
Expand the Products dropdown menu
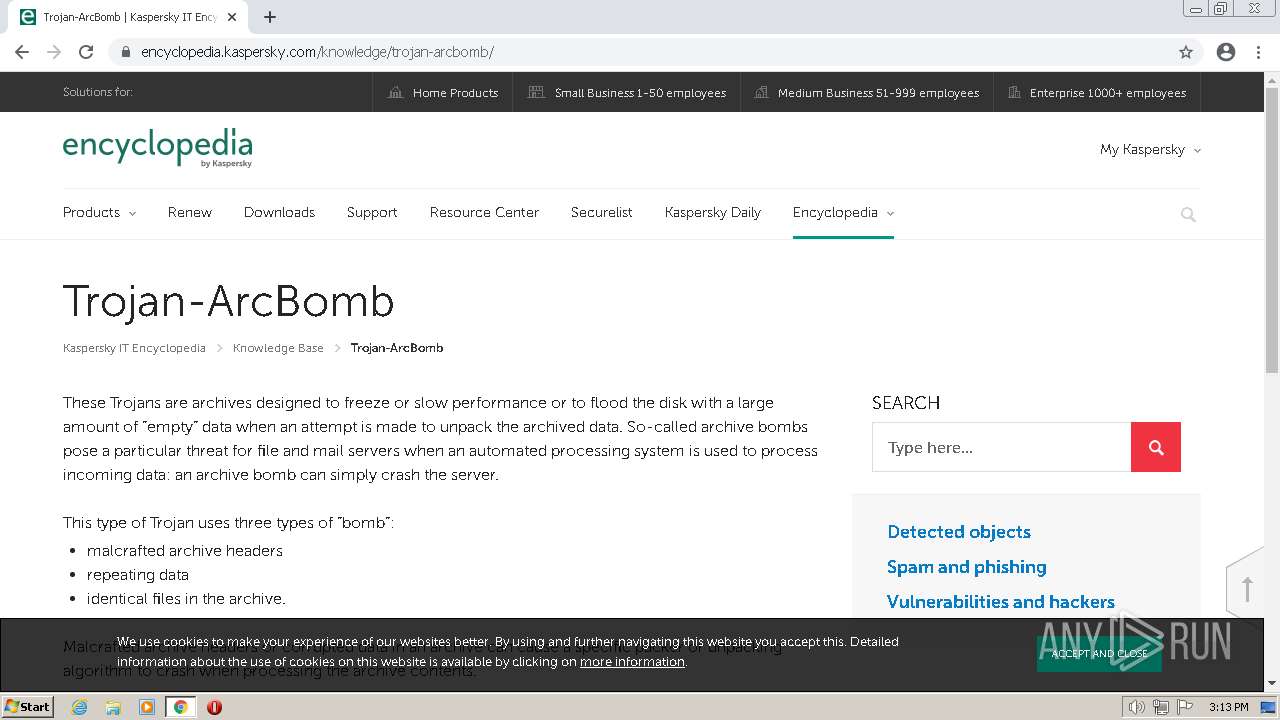[99, 212]
